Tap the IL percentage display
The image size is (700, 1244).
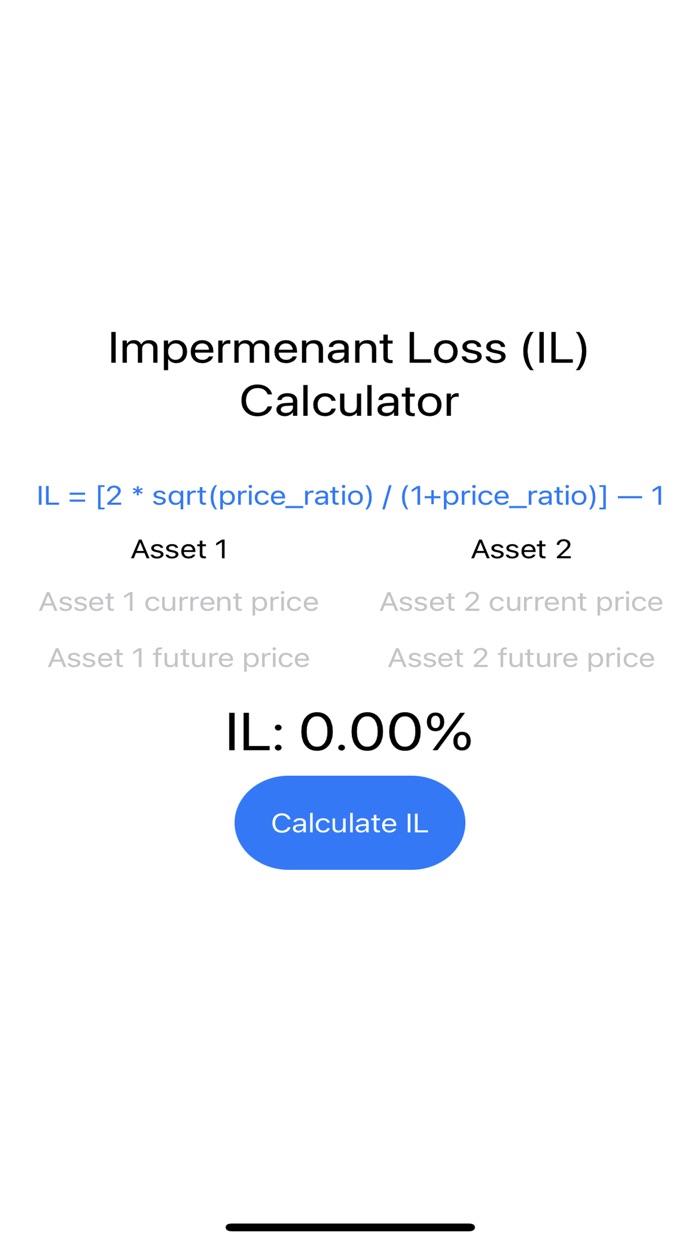click(x=349, y=732)
